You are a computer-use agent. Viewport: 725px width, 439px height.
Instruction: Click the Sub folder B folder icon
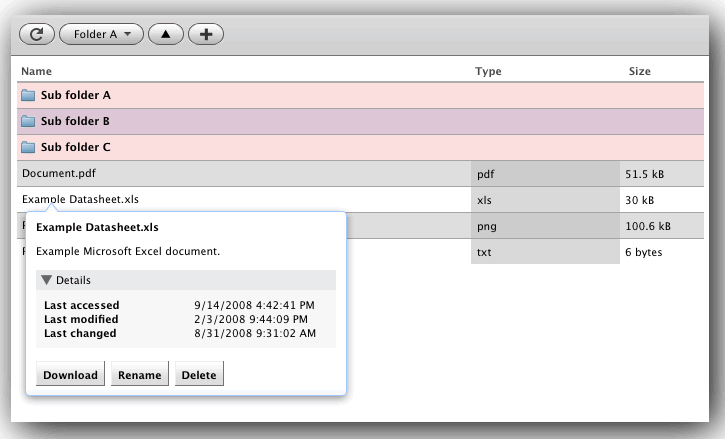[x=28, y=121]
